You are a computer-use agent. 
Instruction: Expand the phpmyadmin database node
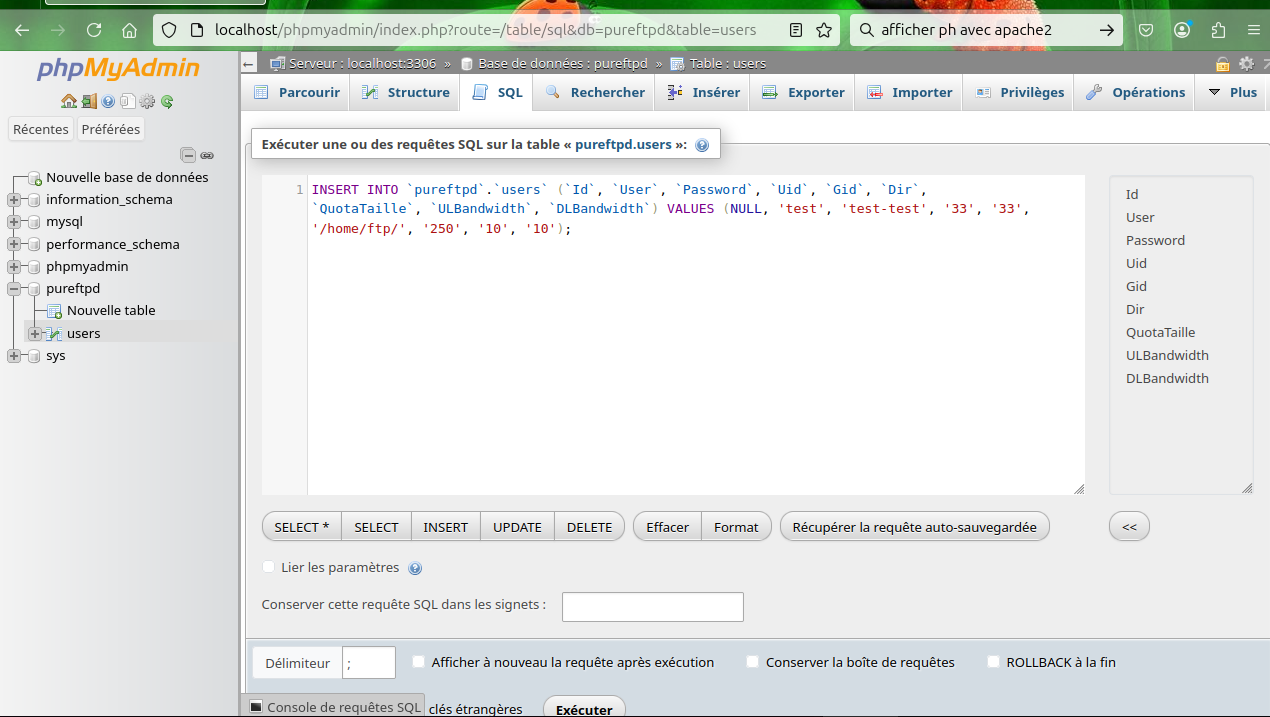14,267
